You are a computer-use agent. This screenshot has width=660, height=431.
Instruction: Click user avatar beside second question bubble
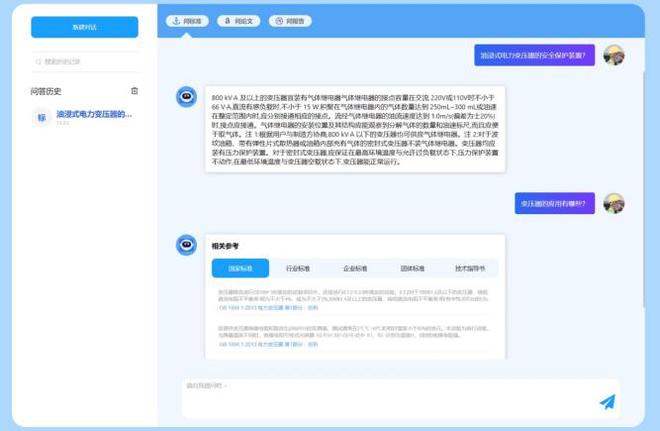(614, 203)
